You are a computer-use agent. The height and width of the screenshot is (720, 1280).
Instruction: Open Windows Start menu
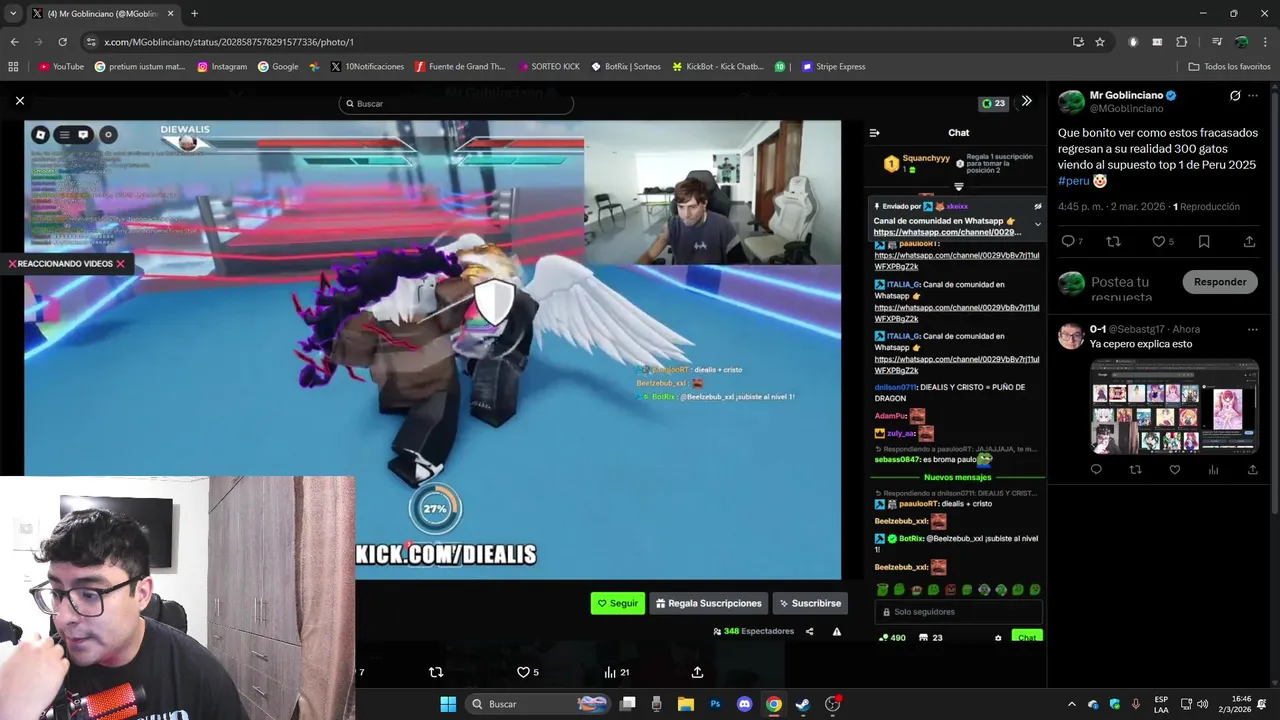pyautogui.click(x=448, y=704)
